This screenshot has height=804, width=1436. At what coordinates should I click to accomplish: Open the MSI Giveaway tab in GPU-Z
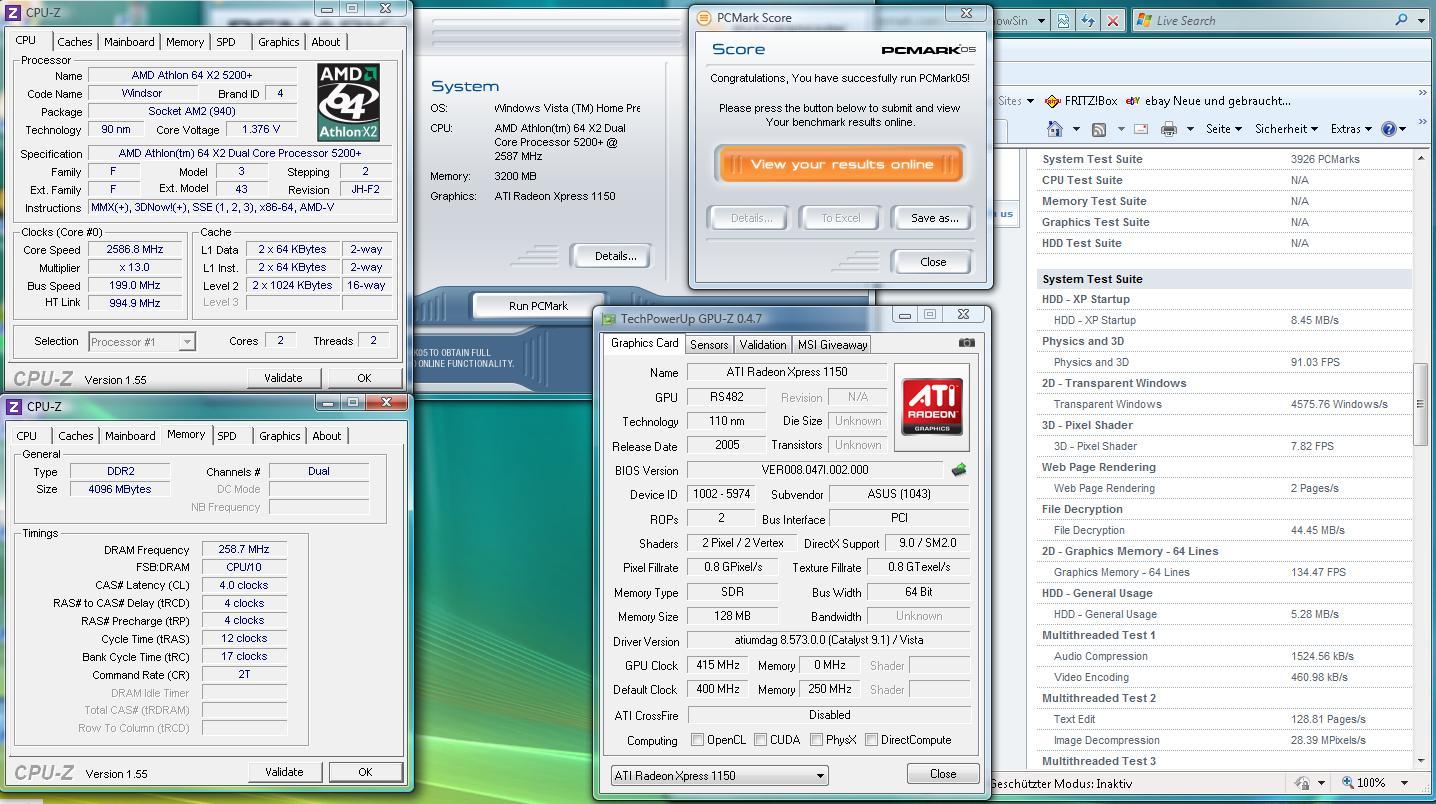832,344
